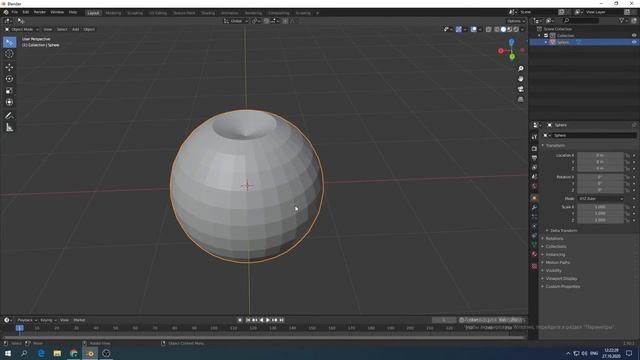This screenshot has width=640, height=360.
Task: Expand the Motion Paths panel
Action: [x=558, y=262]
